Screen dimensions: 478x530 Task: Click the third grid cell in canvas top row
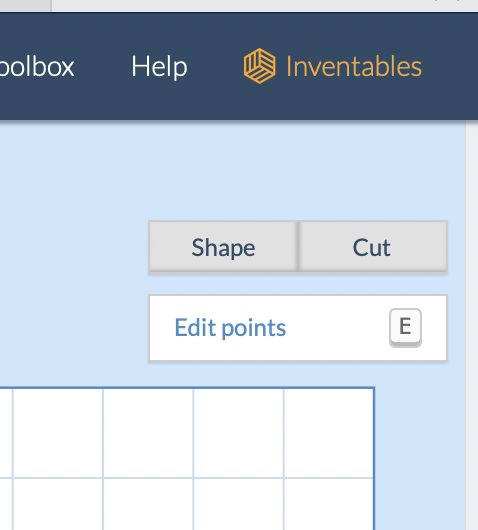pyautogui.click(x=148, y=433)
